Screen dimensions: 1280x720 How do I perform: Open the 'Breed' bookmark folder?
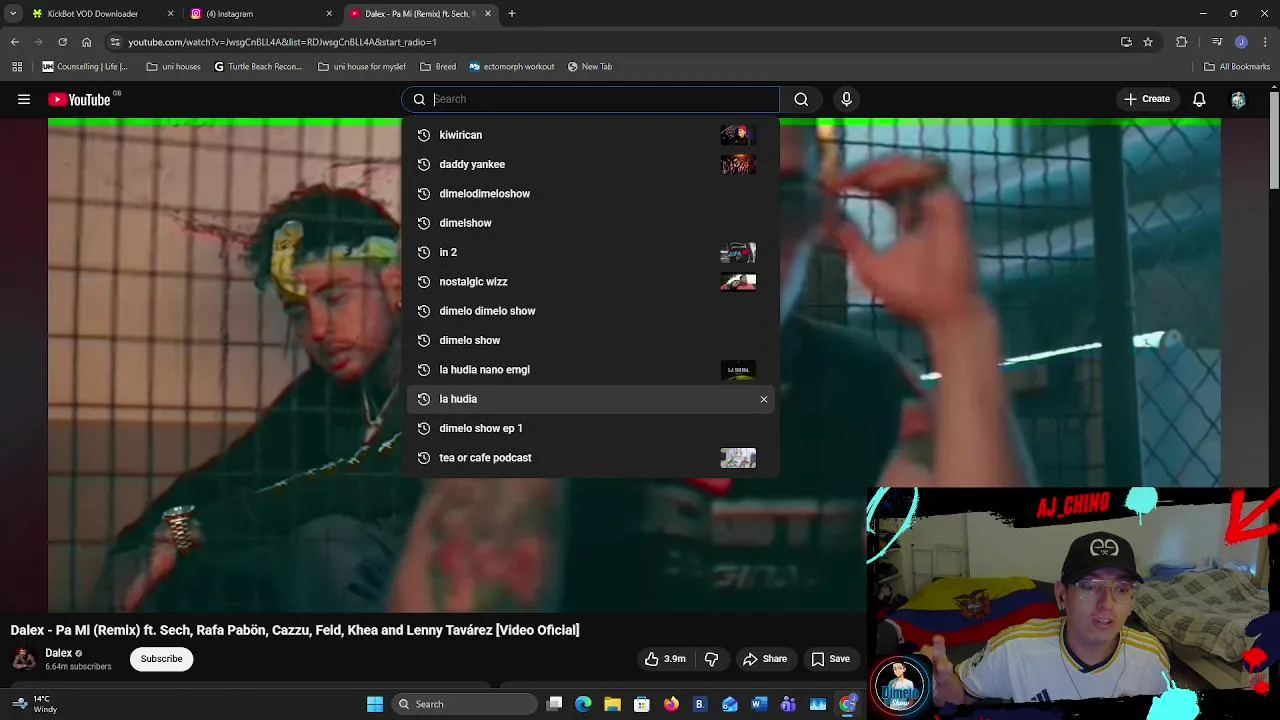pyautogui.click(x=438, y=67)
